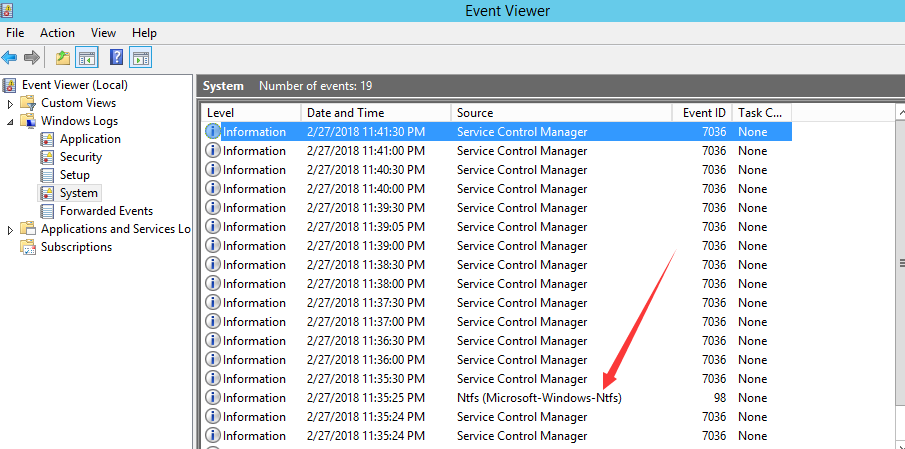Open the Action menu
Image resolution: width=905 pixels, height=449 pixels.
coord(57,33)
